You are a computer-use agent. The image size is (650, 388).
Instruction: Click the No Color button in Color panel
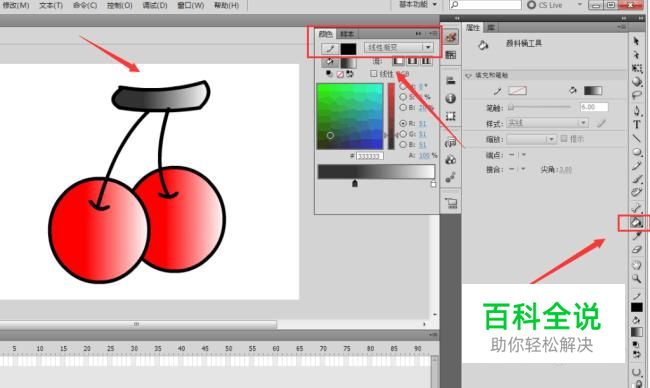[340, 74]
